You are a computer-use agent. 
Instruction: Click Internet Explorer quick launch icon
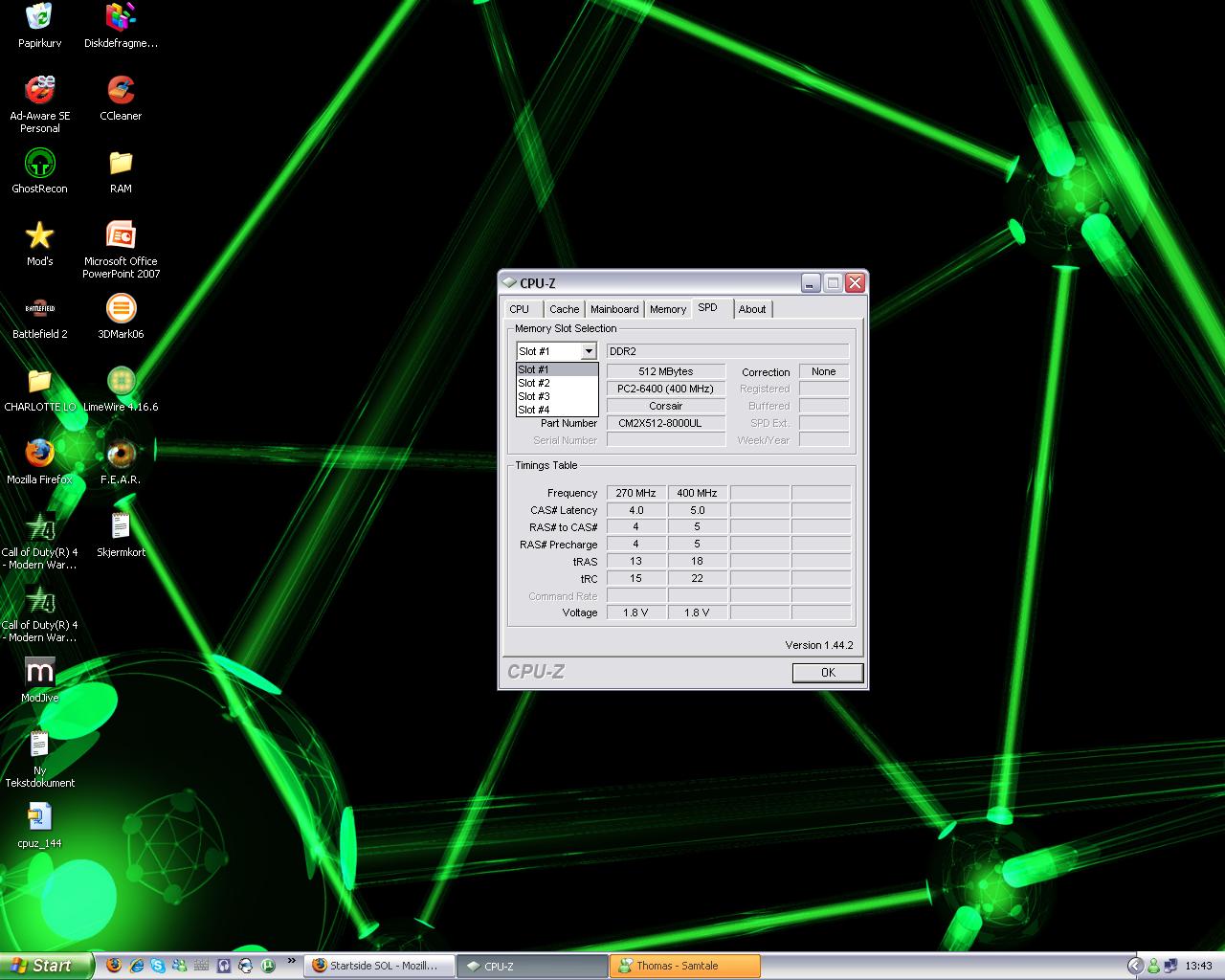pyautogui.click(x=136, y=966)
